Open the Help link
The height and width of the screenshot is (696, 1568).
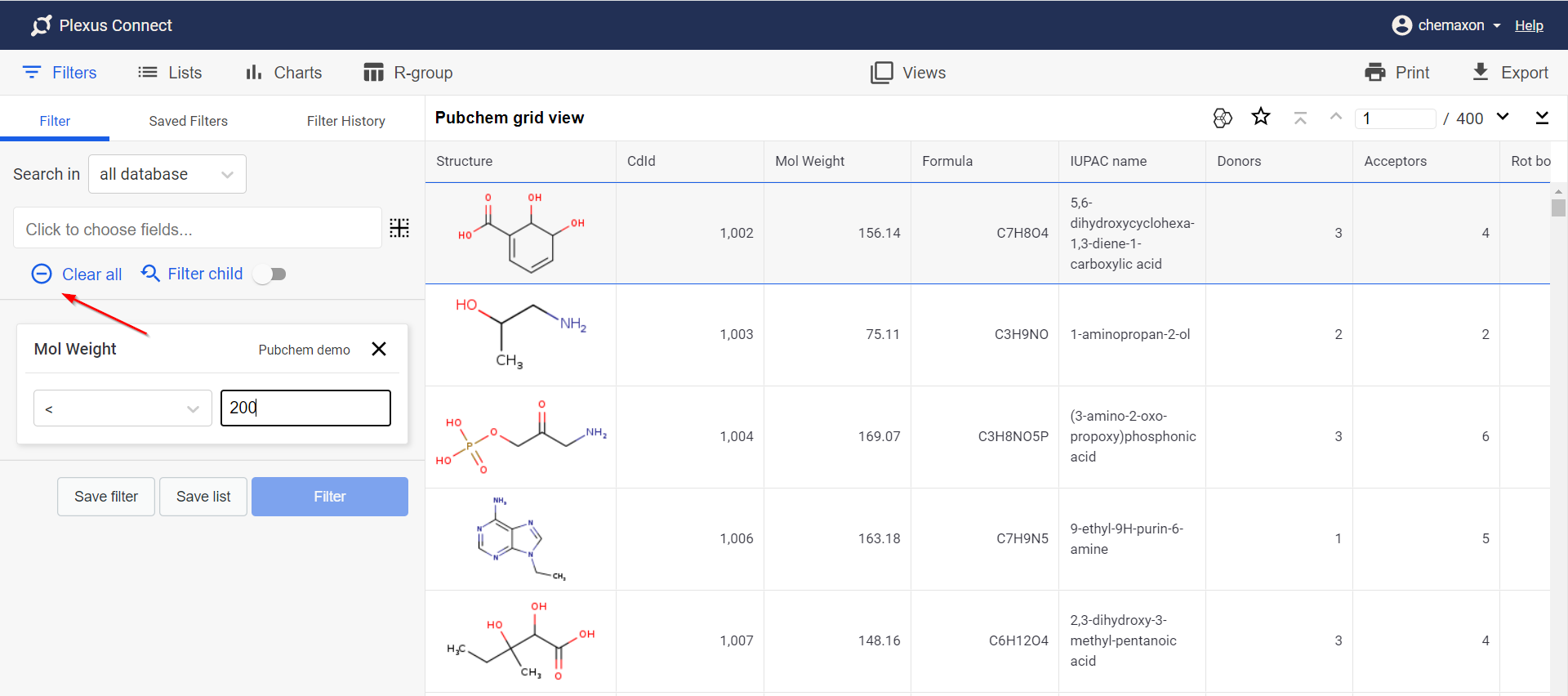(x=1529, y=25)
